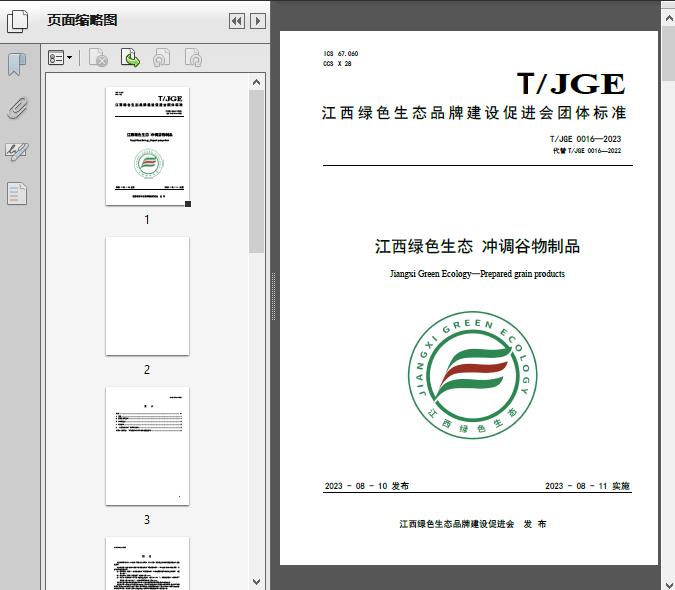
Task: Click the pane splitter grip handle
Action: [x=273, y=296]
